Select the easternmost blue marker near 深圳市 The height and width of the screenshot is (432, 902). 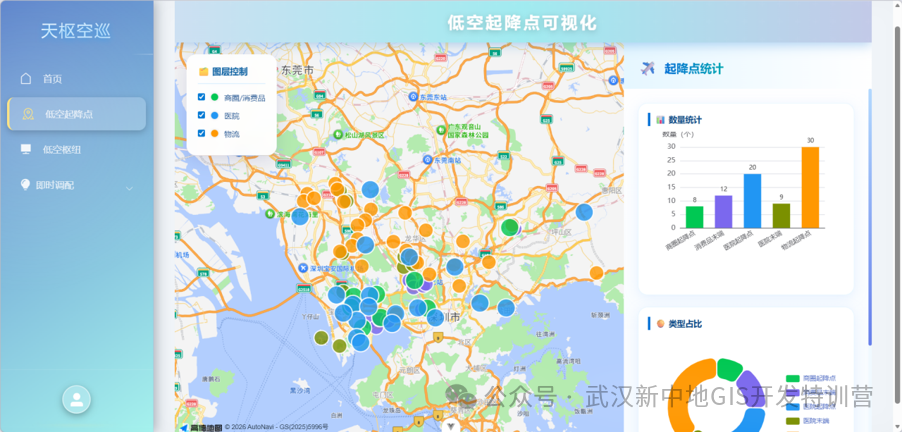(x=506, y=308)
